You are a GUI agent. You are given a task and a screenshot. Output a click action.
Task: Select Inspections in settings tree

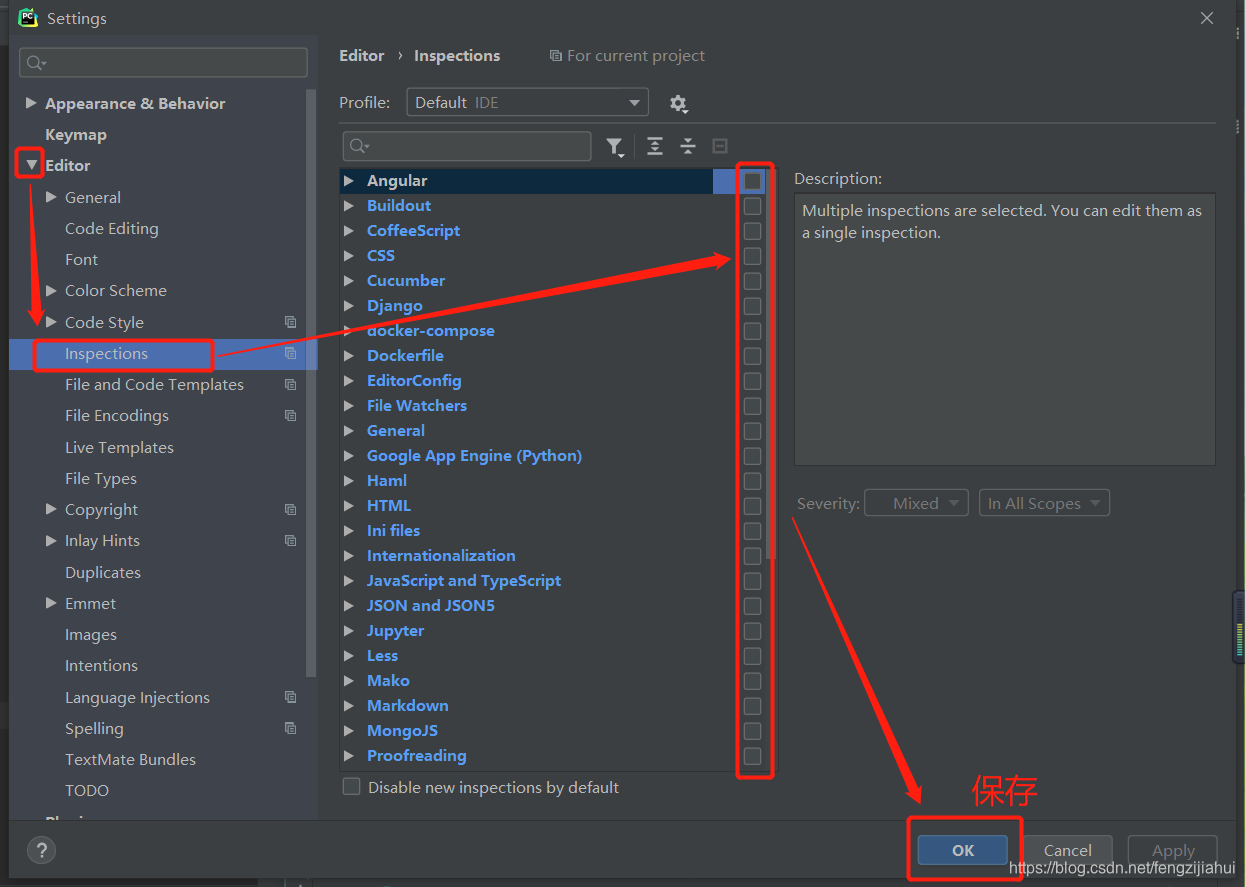click(x=106, y=353)
